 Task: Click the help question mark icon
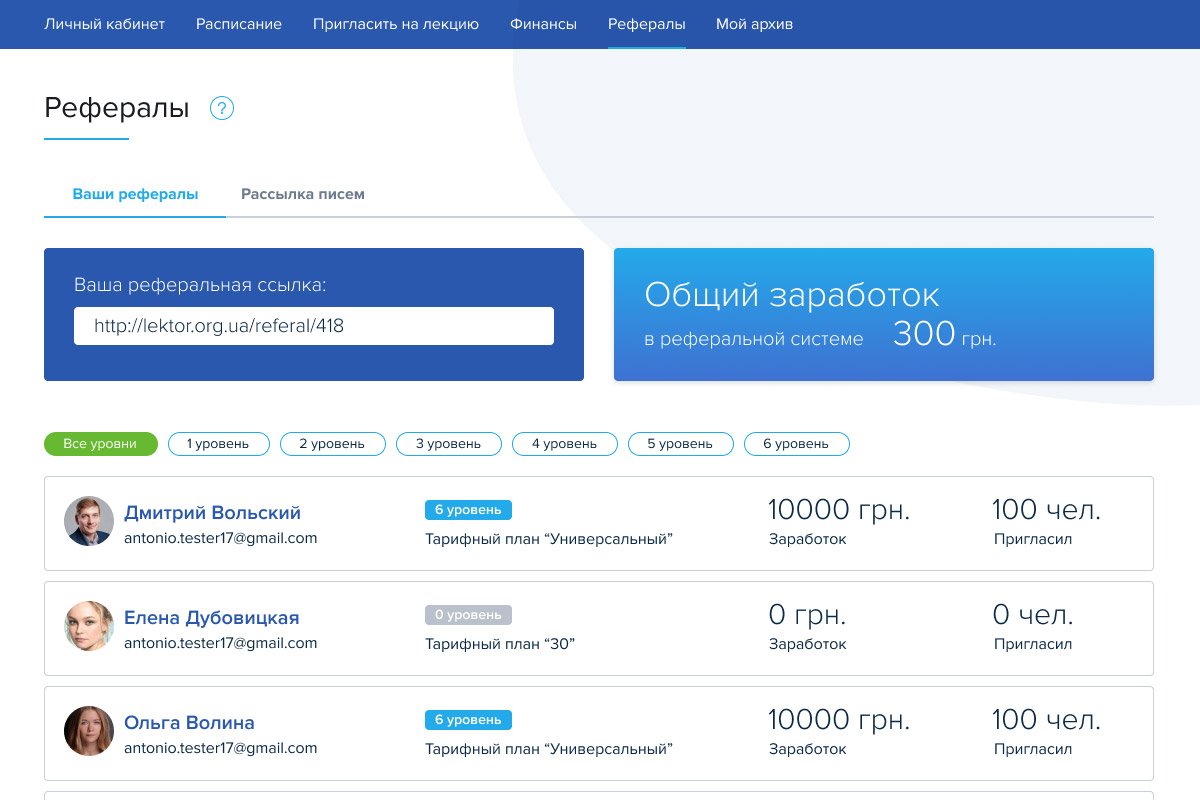(222, 108)
